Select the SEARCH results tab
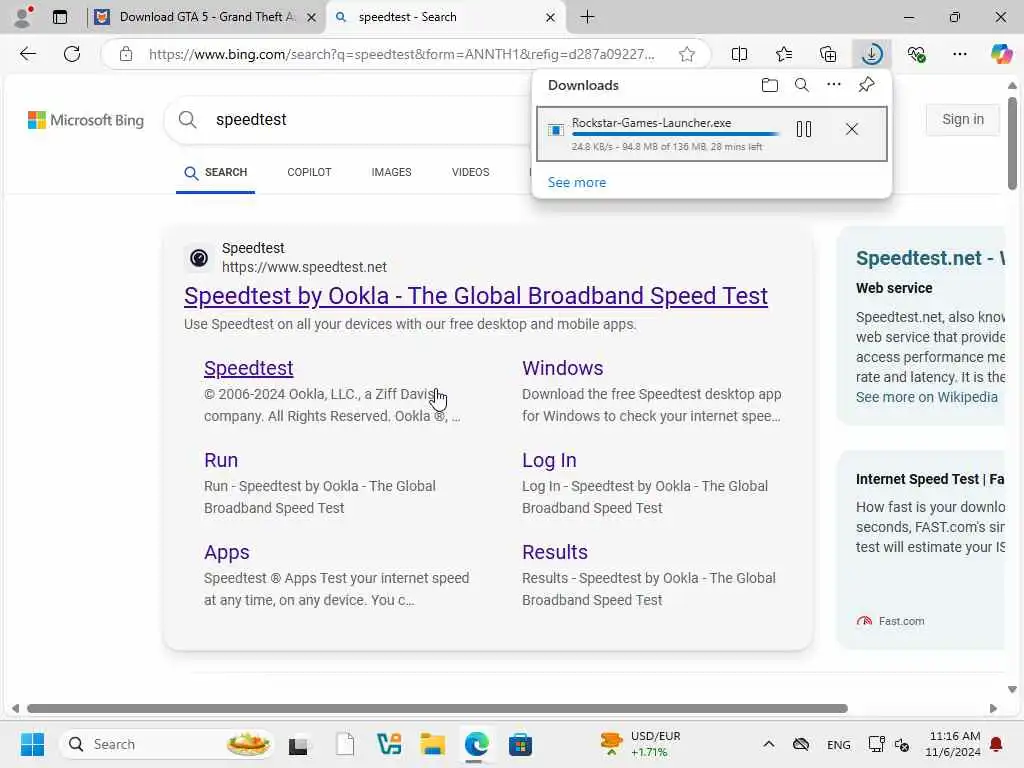The image size is (1024, 768). tap(216, 172)
